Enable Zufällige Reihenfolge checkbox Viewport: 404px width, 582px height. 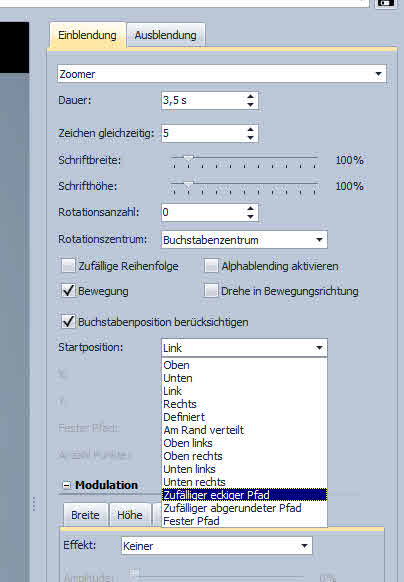click(x=68, y=266)
